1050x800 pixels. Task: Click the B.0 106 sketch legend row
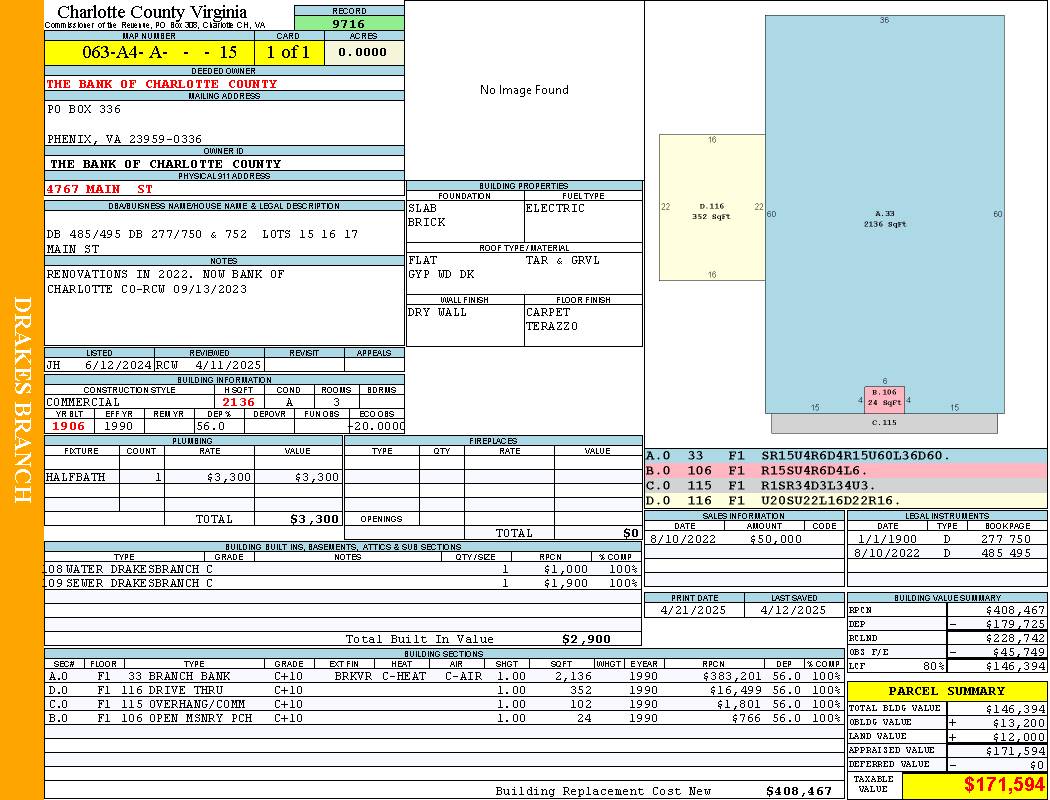tap(846, 471)
